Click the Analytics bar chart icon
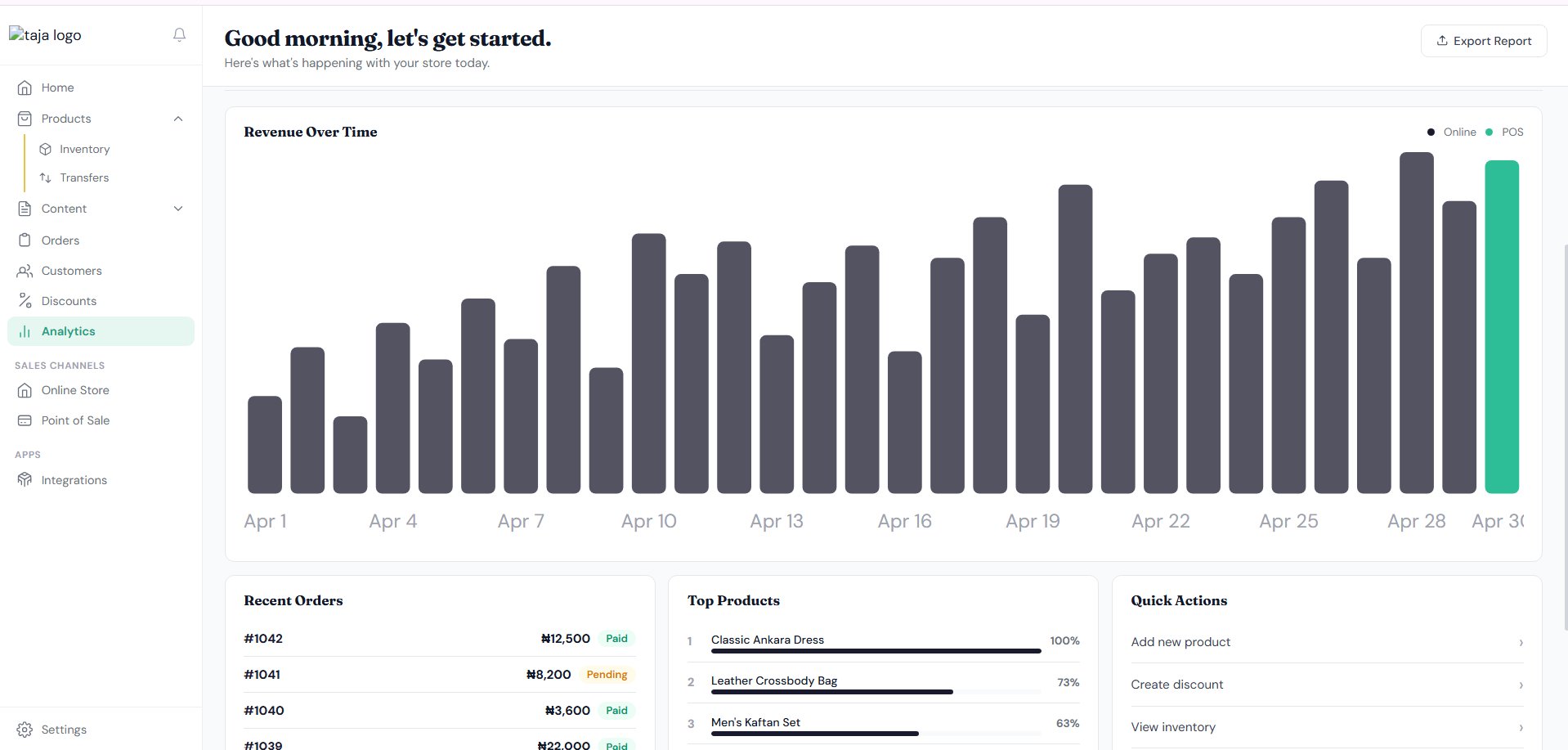The width and height of the screenshot is (1568, 750). (x=25, y=331)
